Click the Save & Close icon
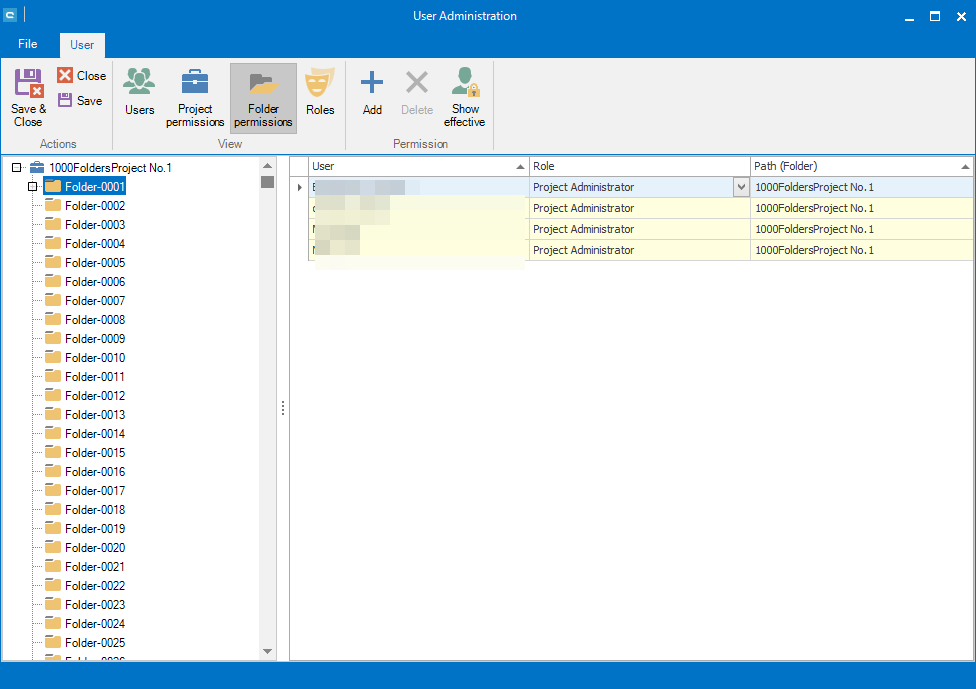The height and width of the screenshot is (689, 976). (x=28, y=84)
